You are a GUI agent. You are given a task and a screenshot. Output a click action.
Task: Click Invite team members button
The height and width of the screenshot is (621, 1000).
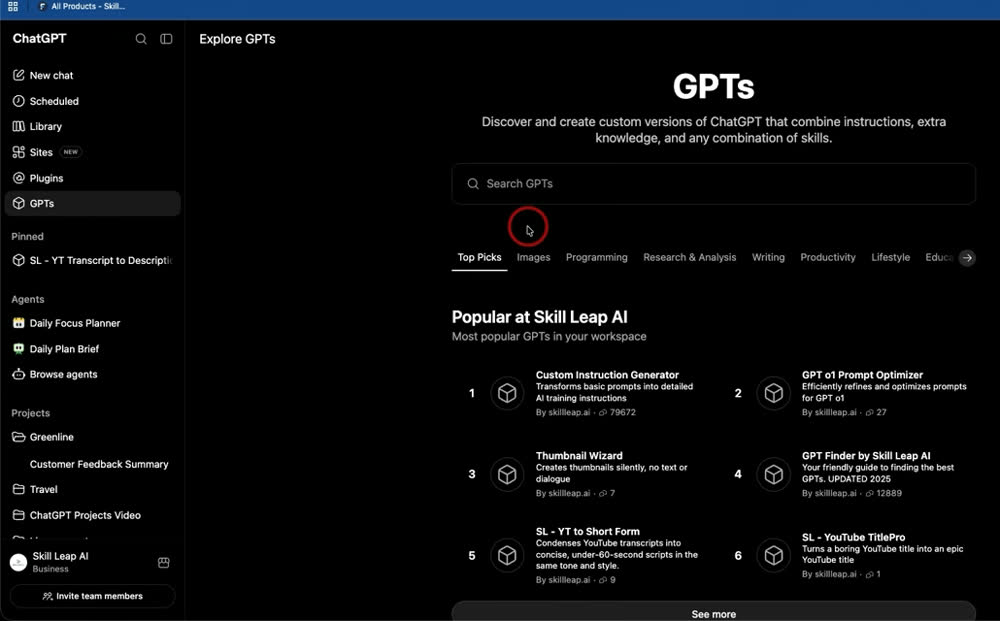(x=92, y=596)
